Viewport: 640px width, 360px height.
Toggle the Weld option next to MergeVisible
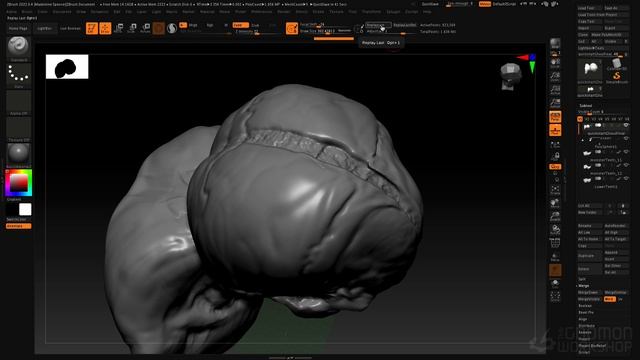pyautogui.click(x=609, y=299)
